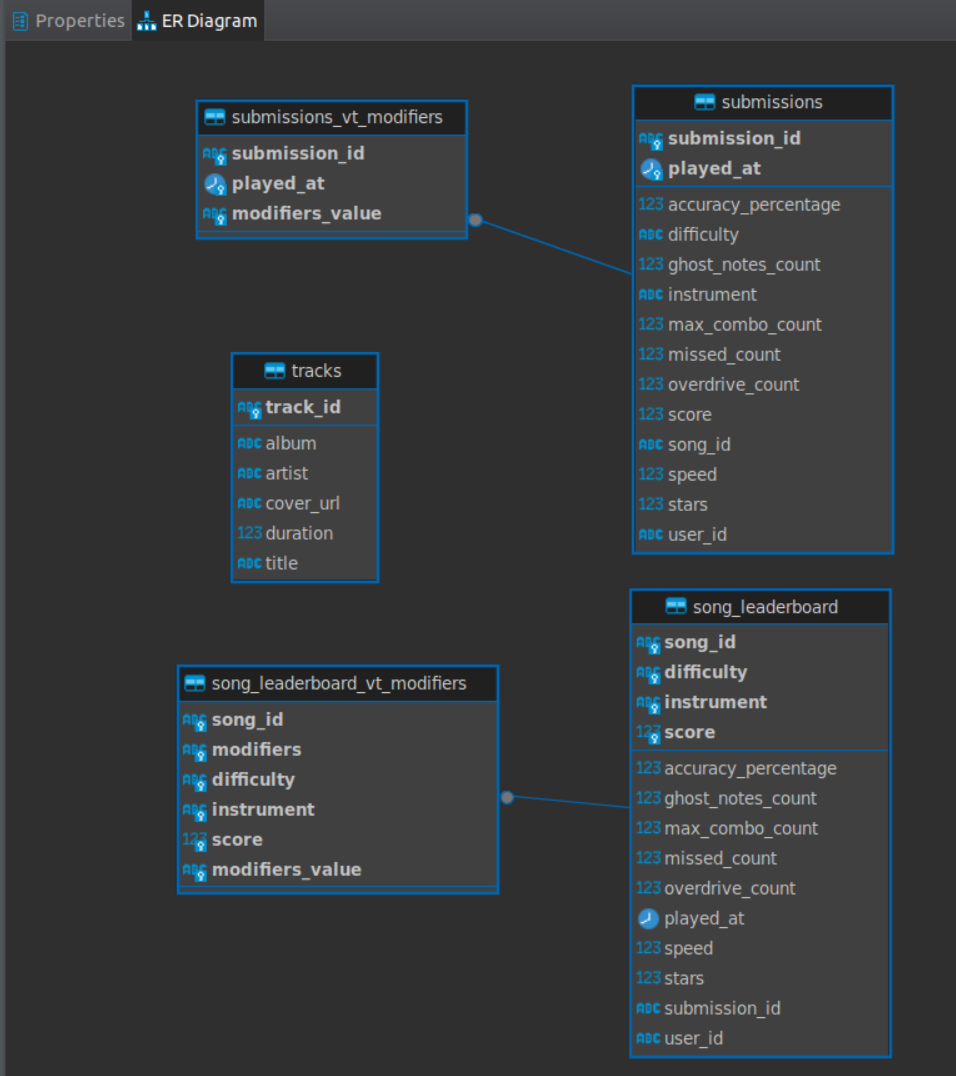The height and width of the screenshot is (1076, 956).
Task: Select the relation endpoint circle on submissions_vt_modifiers
Action: [x=475, y=220]
